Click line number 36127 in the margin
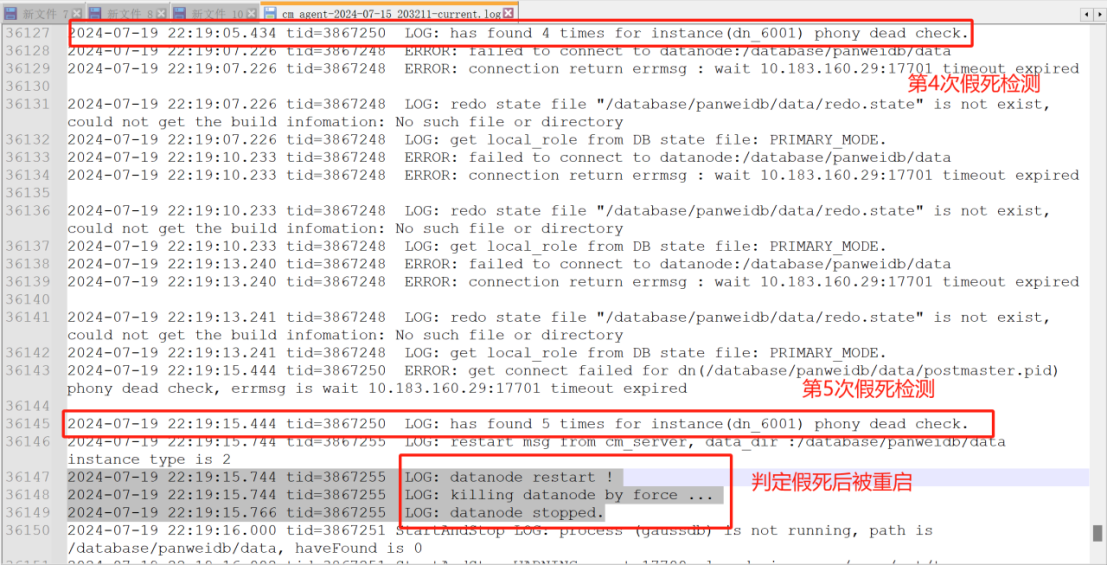The height and width of the screenshot is (565, 1108). coord(28,33)
